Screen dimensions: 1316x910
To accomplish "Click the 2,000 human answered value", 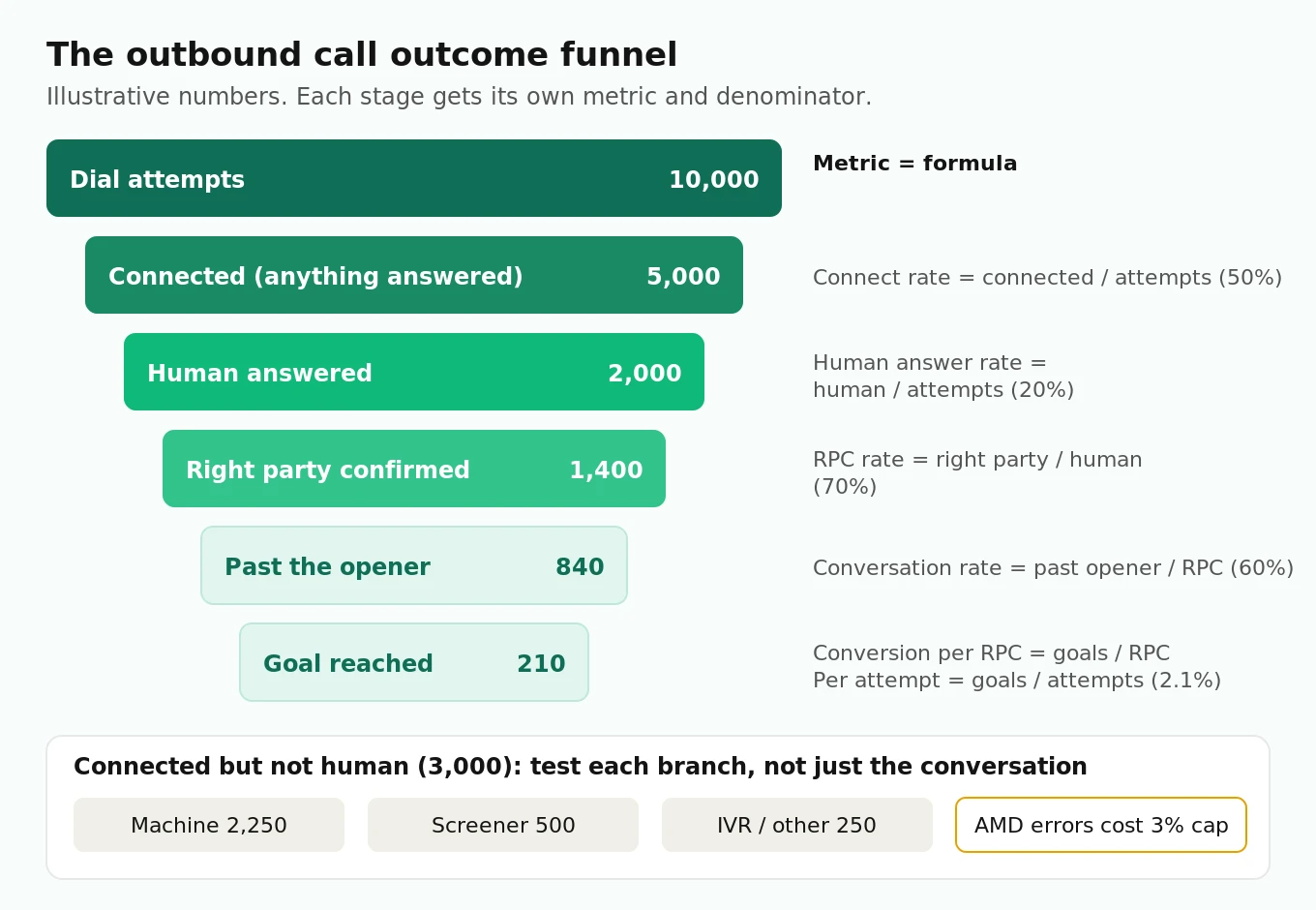I will 644,374.
